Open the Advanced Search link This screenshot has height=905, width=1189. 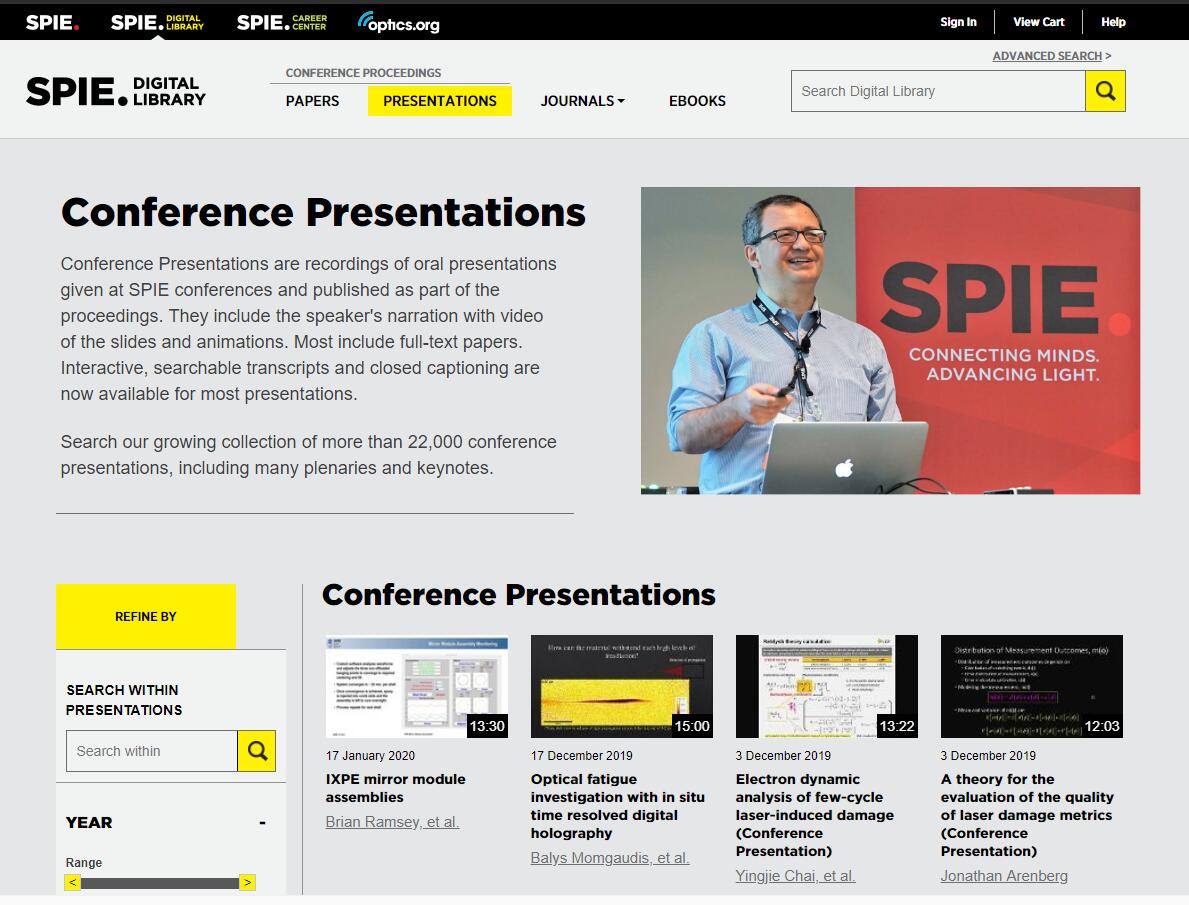coord(1047,56)
